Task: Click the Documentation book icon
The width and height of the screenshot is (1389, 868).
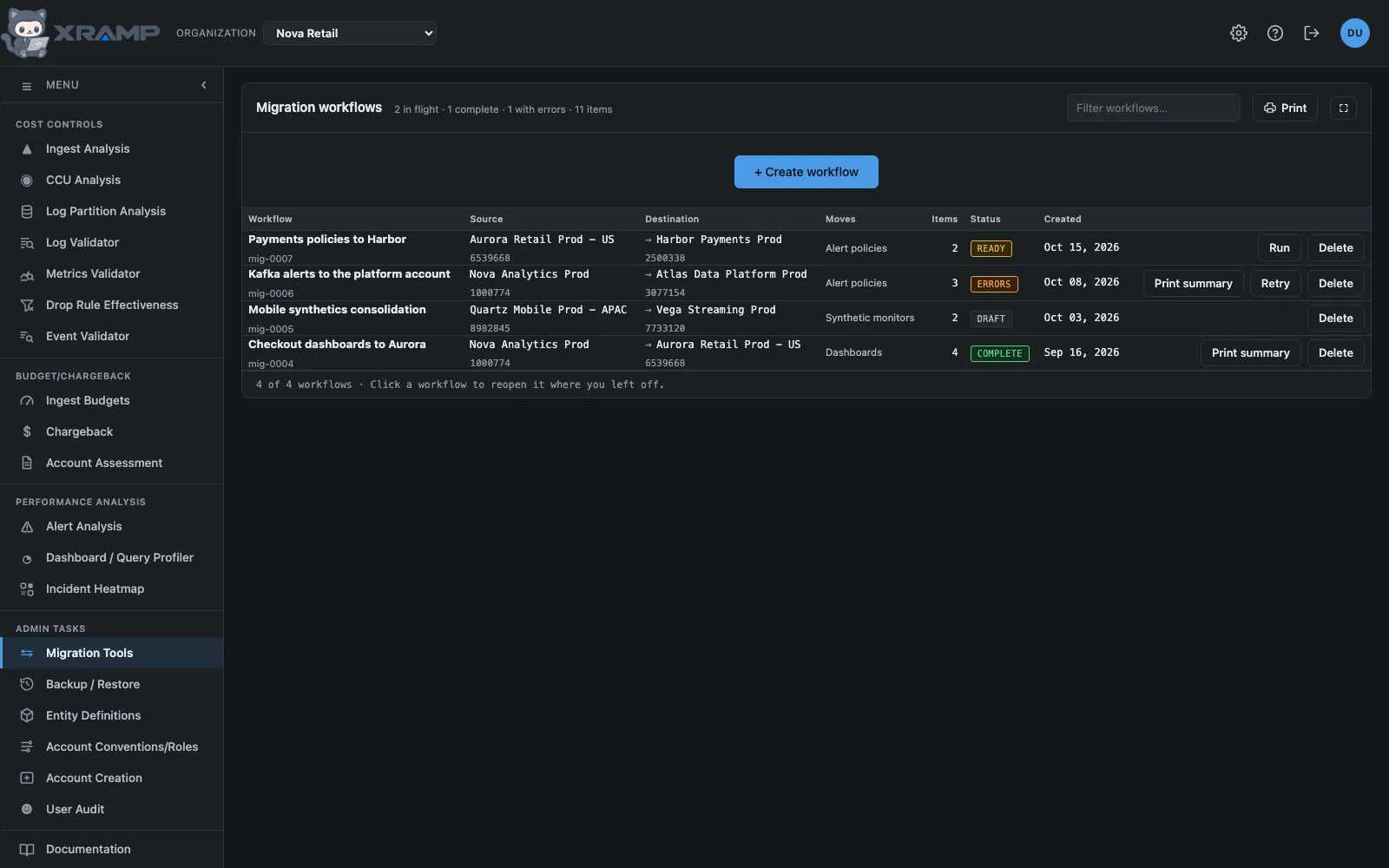Action: tap(27, 850)
